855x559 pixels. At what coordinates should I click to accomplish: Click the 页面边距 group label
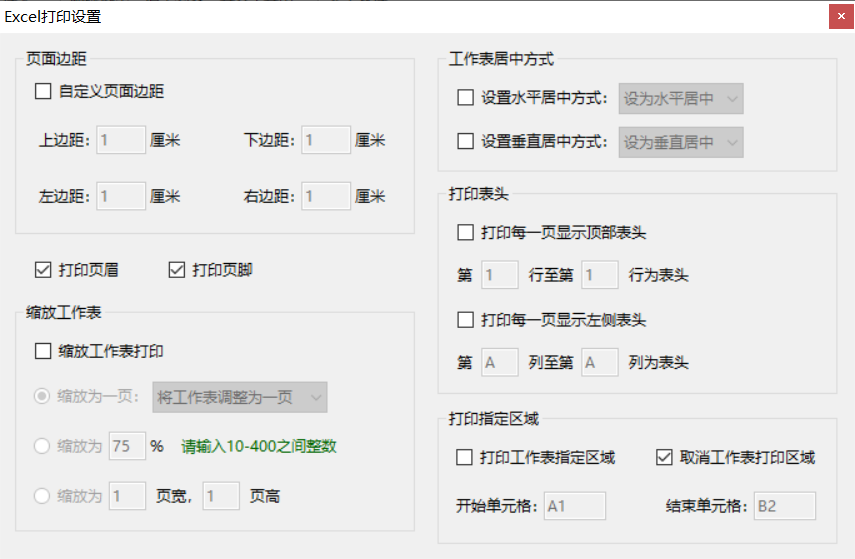[56, 58]
